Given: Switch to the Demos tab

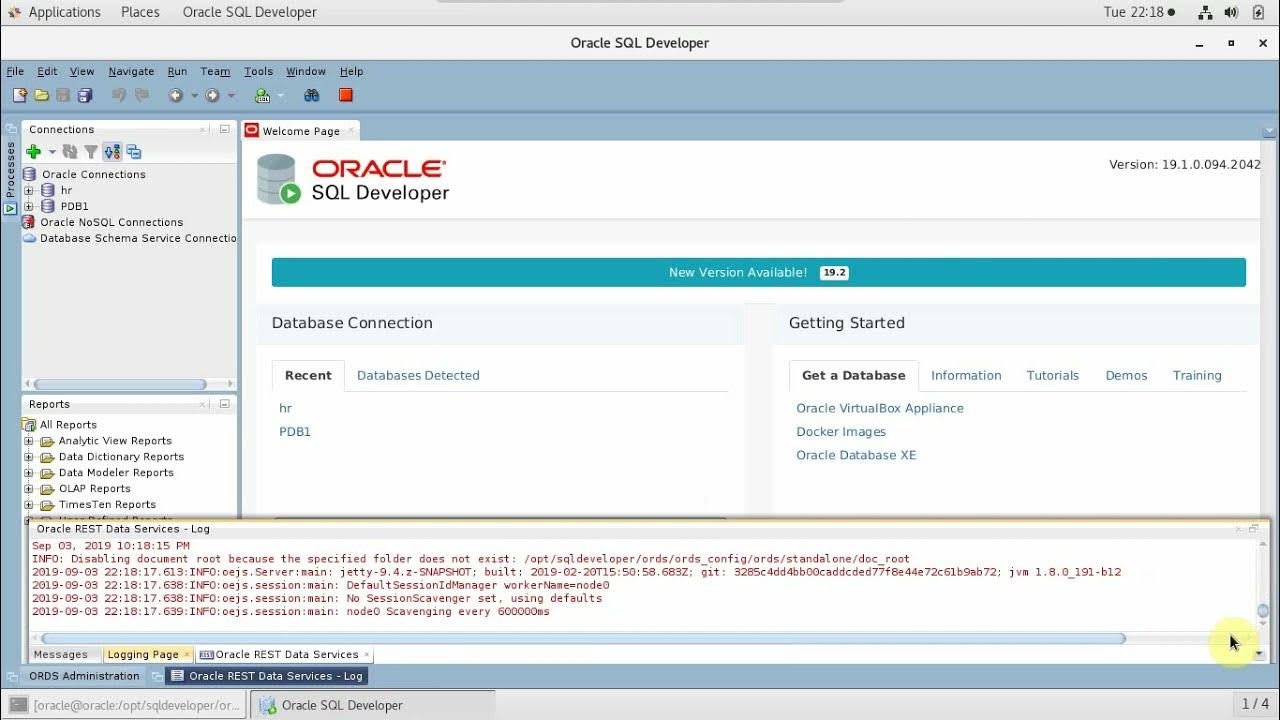Looking at the screenshot, I should 1126,375.
